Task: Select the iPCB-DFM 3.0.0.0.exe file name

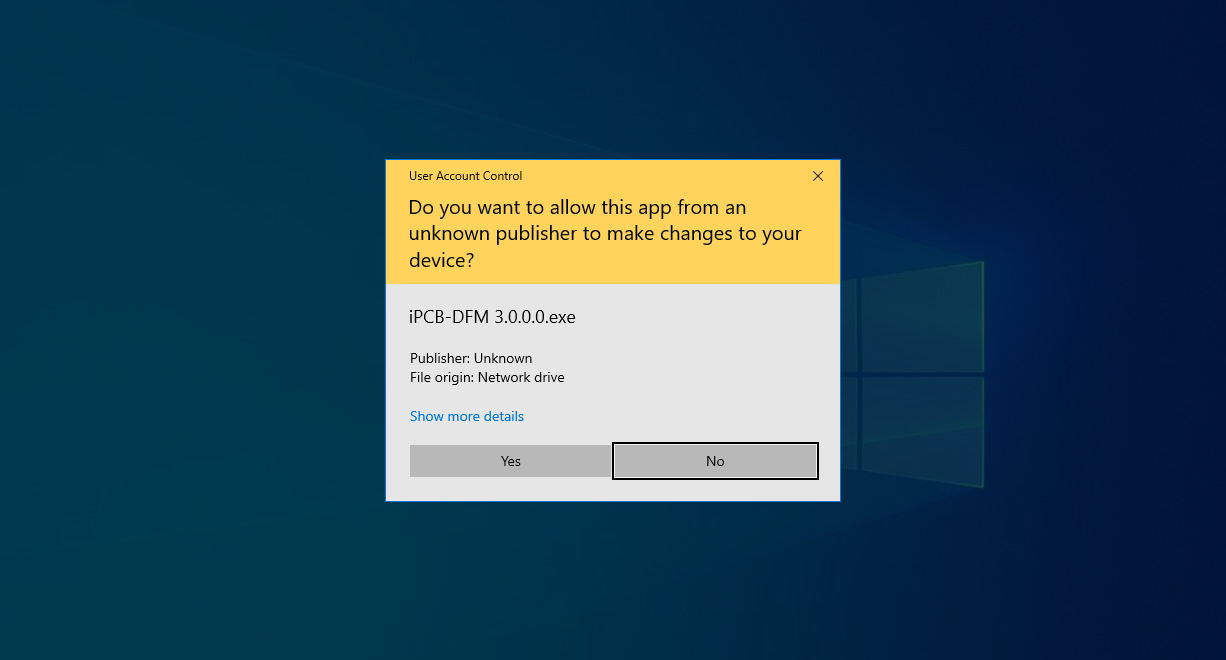Action: [x=493, y=317]
